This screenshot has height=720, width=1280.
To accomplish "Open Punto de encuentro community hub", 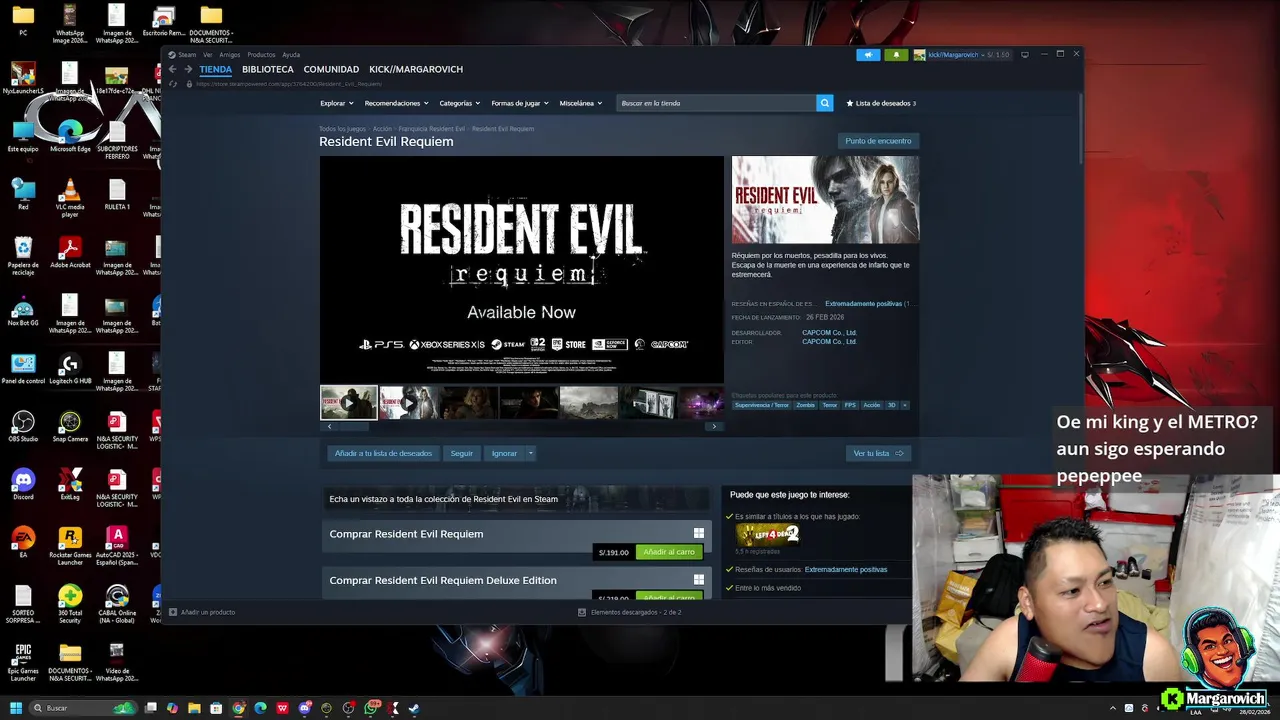I will point(878,141).
